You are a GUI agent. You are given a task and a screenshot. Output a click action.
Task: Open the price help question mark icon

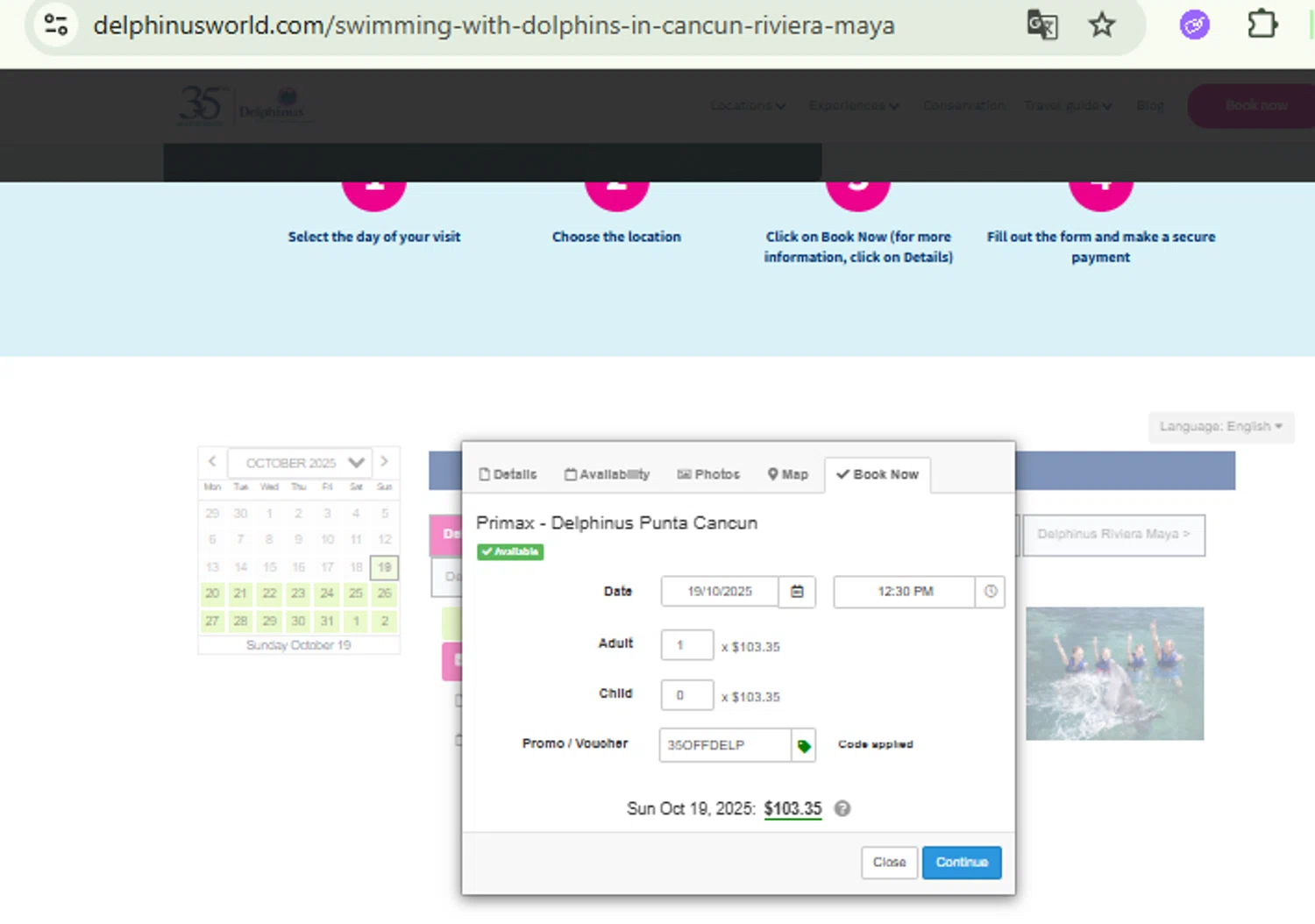842,808
